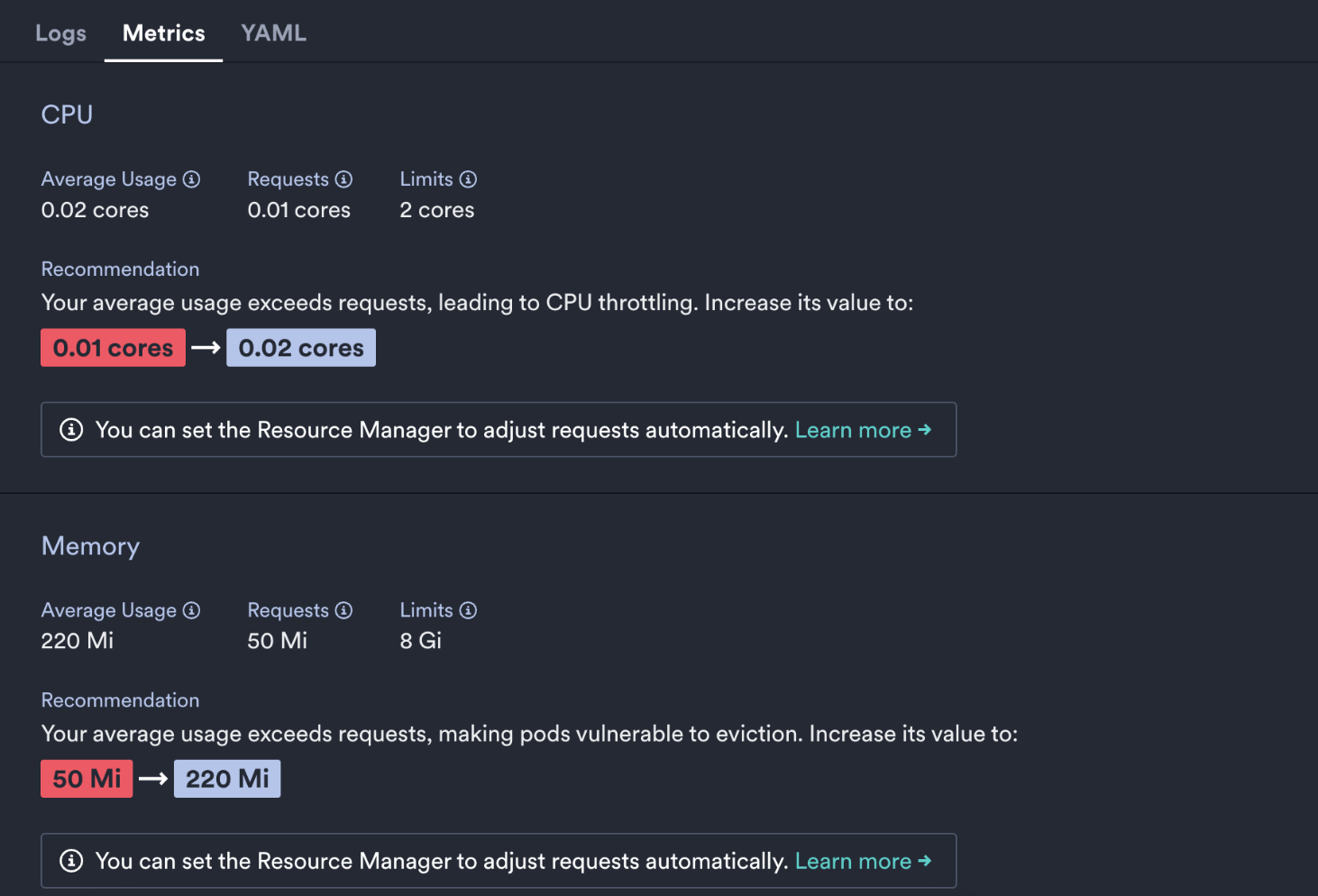Image resolution: width=1318 pixels, height=896 pixels.
Task: Click the info icon beside Memory Average Usage
Action: [192, 609]
